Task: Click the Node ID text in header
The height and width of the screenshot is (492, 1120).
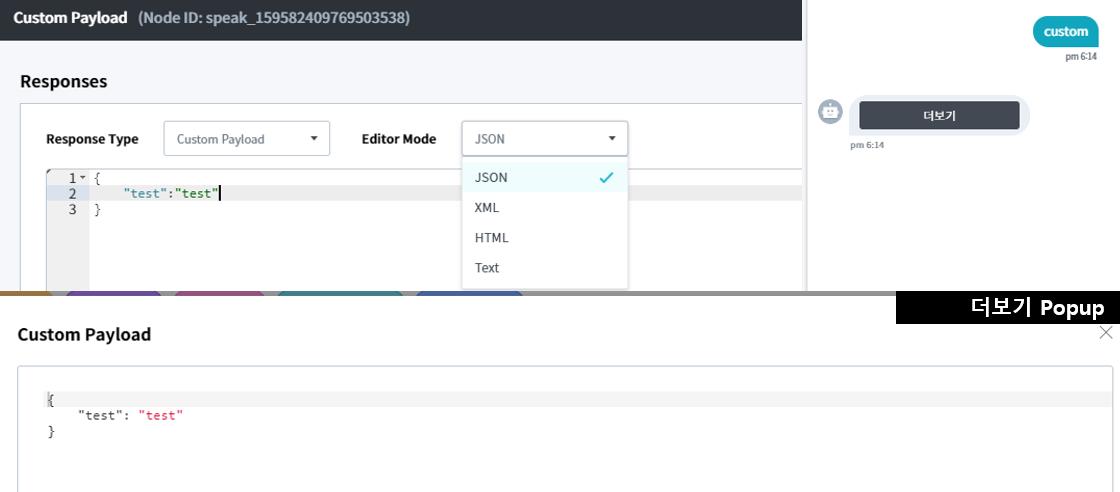Action: click(275, 18)
